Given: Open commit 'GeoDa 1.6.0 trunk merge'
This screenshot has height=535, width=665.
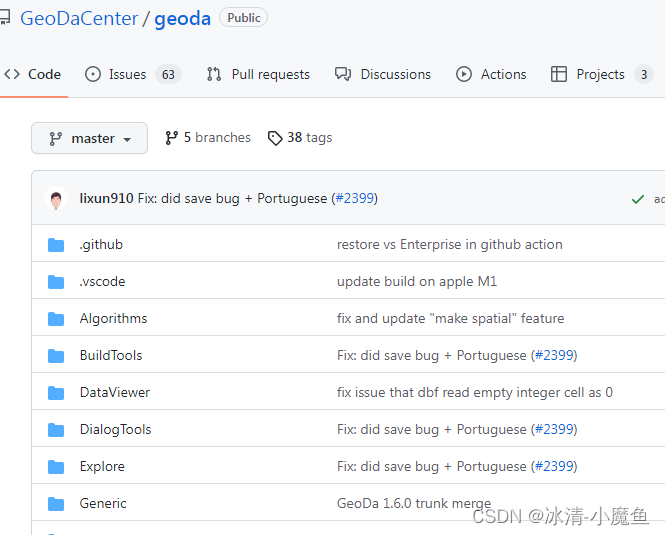Looking at the screenshot, I should tap(414, 503).
